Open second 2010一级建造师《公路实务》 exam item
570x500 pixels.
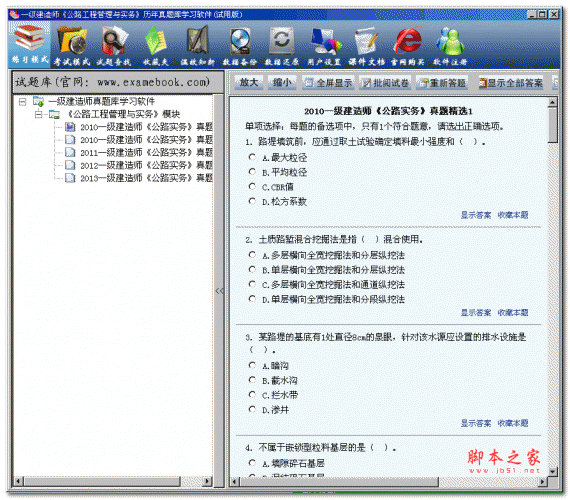[x=146, y=140]
